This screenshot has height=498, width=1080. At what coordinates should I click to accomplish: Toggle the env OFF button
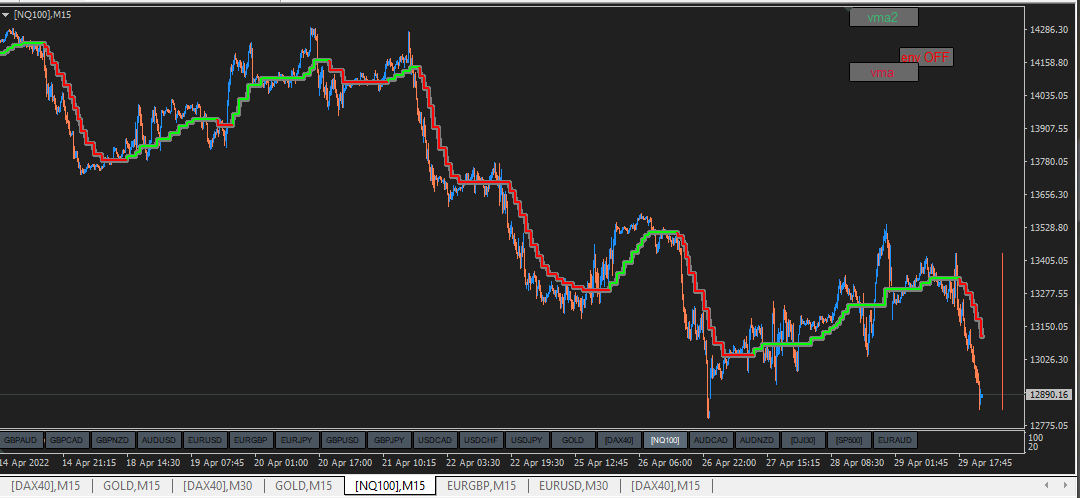[x=926, y=57]
